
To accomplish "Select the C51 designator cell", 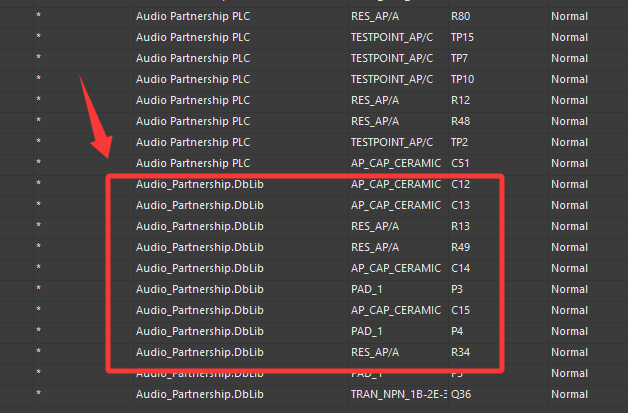I will 498,163.
